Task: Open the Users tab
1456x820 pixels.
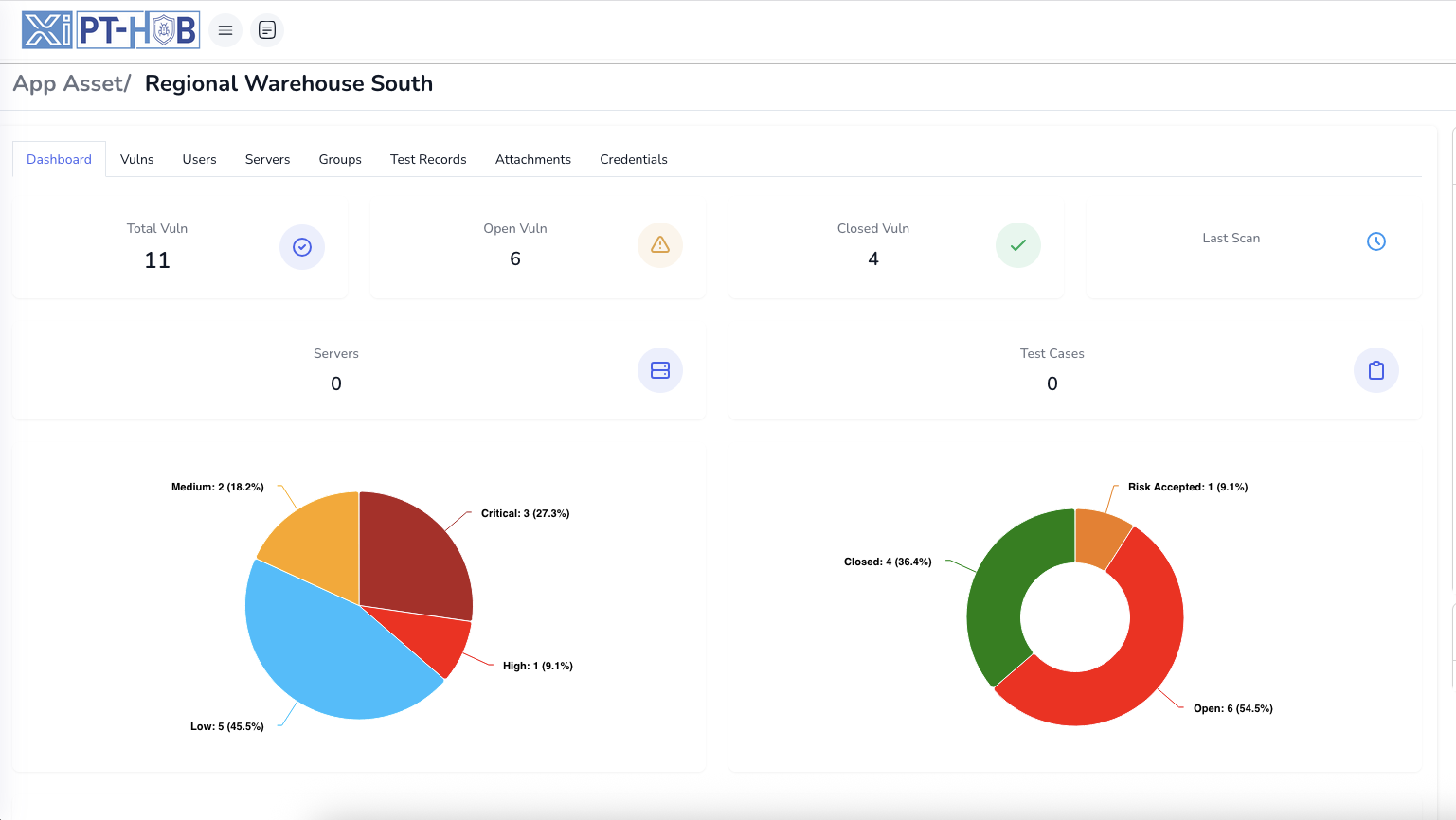Action: point(199,159)
